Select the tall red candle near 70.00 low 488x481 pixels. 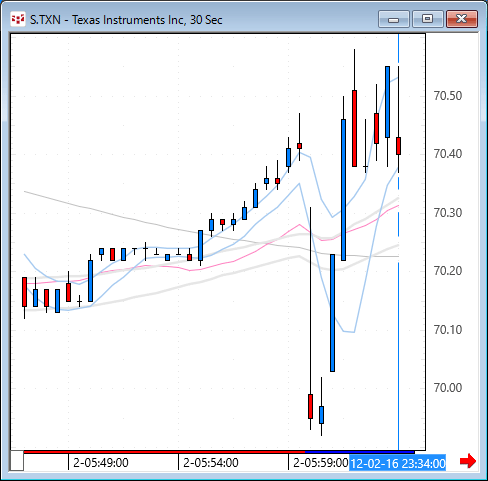pyautogui.click(x=310, y=406)
